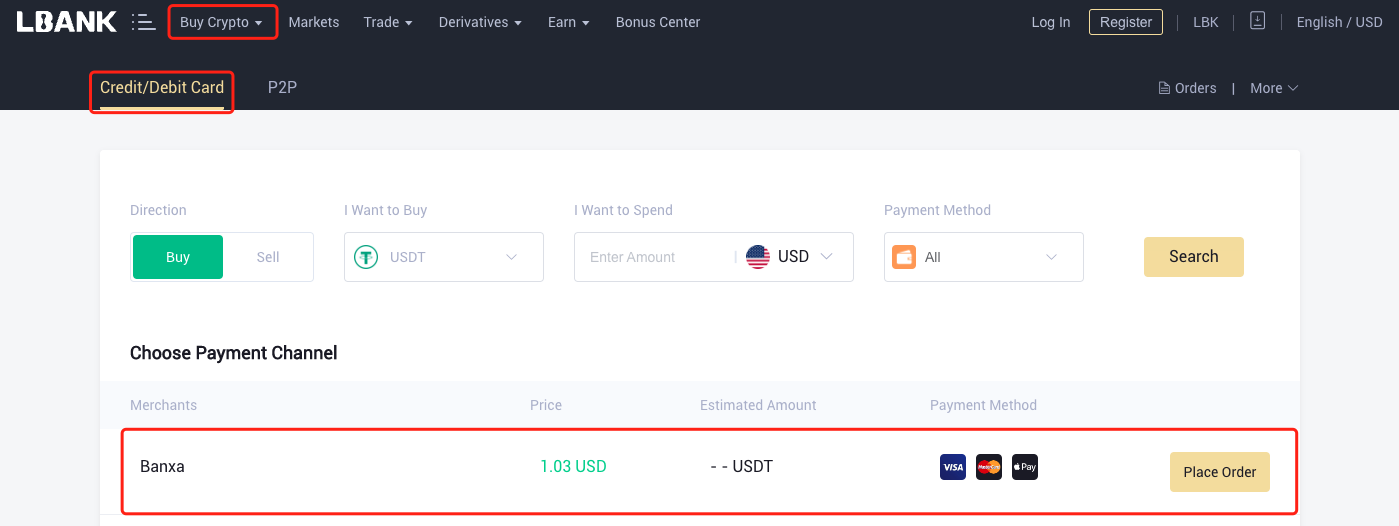Expand the USDT coin dropdown
This screenshot has height=526, width=1399.
(444, 257)
